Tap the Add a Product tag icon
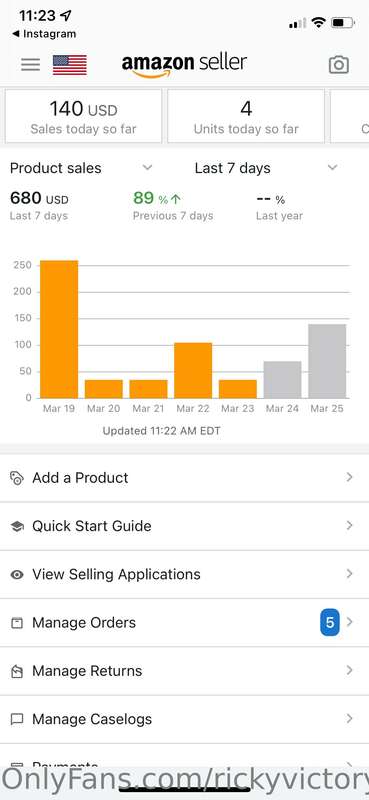 (17, 478)
